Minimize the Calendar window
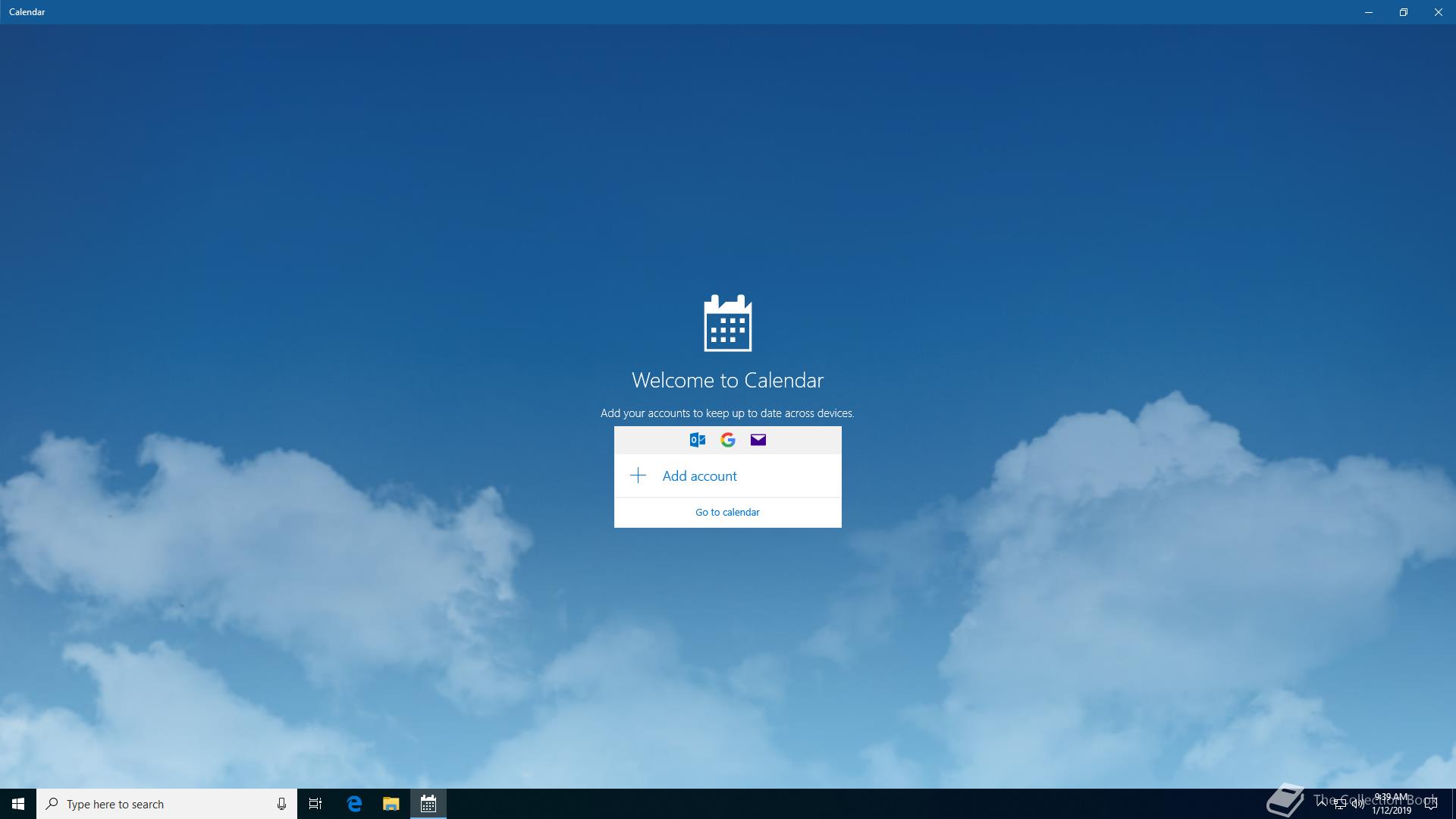This screenshot has height=819, width=1456. tap(1369, 12)
